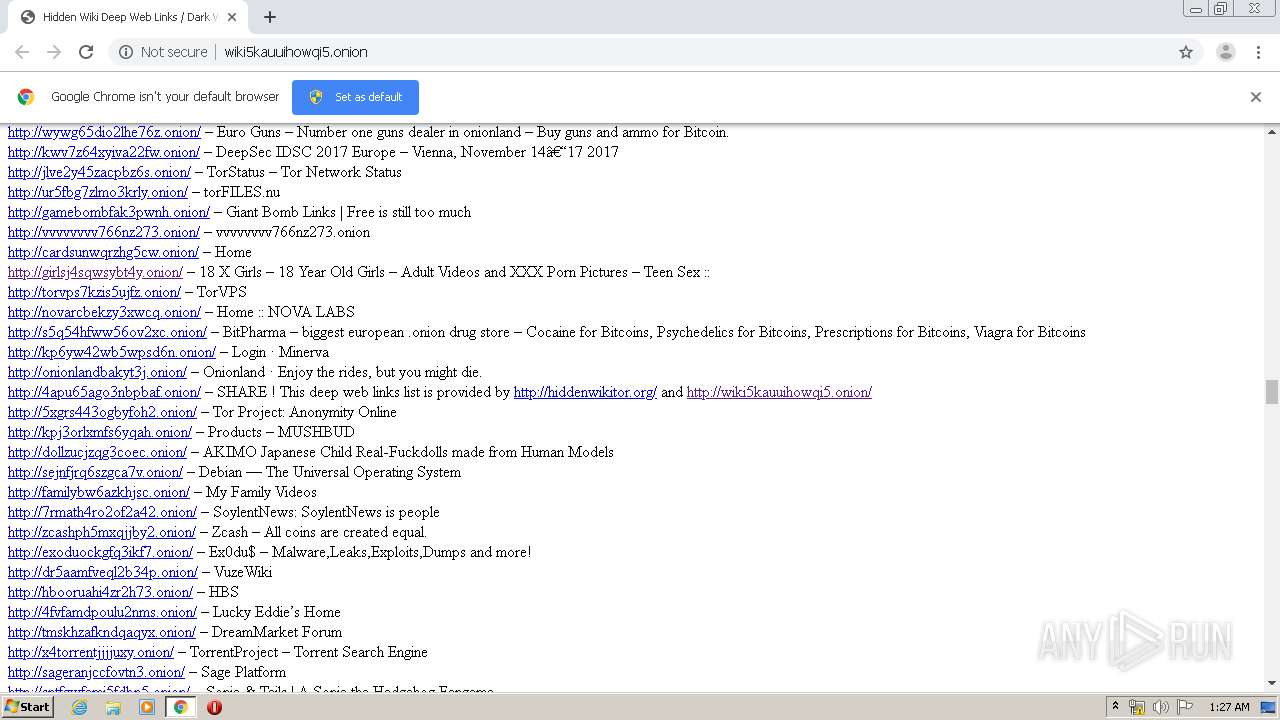The image size is (1280, 720).
Task: Reload the current page
Action: click(86, 52)
